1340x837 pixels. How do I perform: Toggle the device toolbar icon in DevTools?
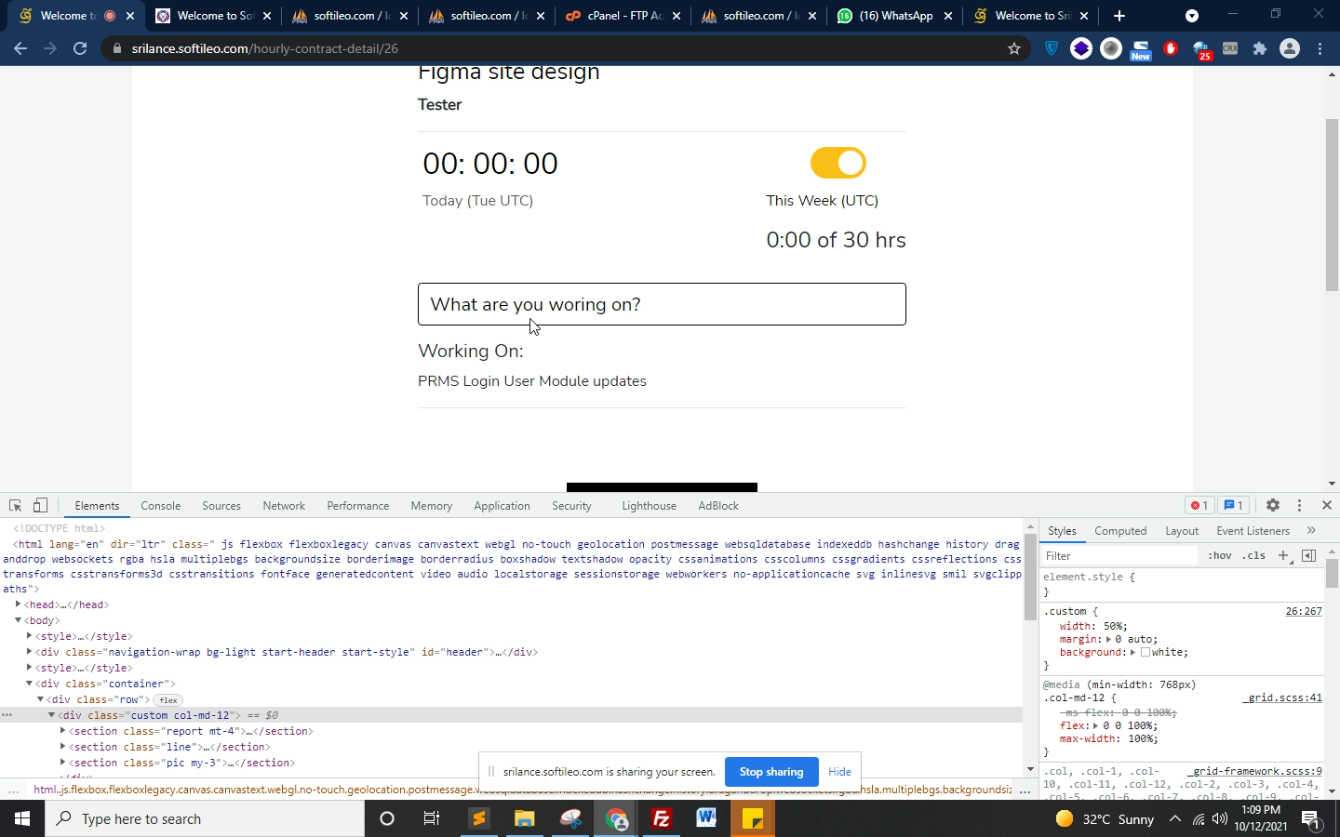click(40, 506)
